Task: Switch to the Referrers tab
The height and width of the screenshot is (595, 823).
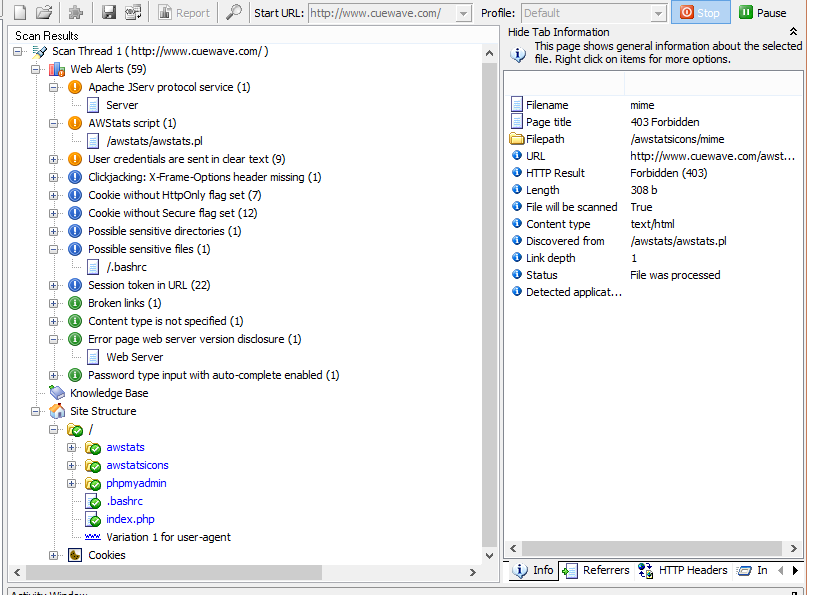Action: 596,570
